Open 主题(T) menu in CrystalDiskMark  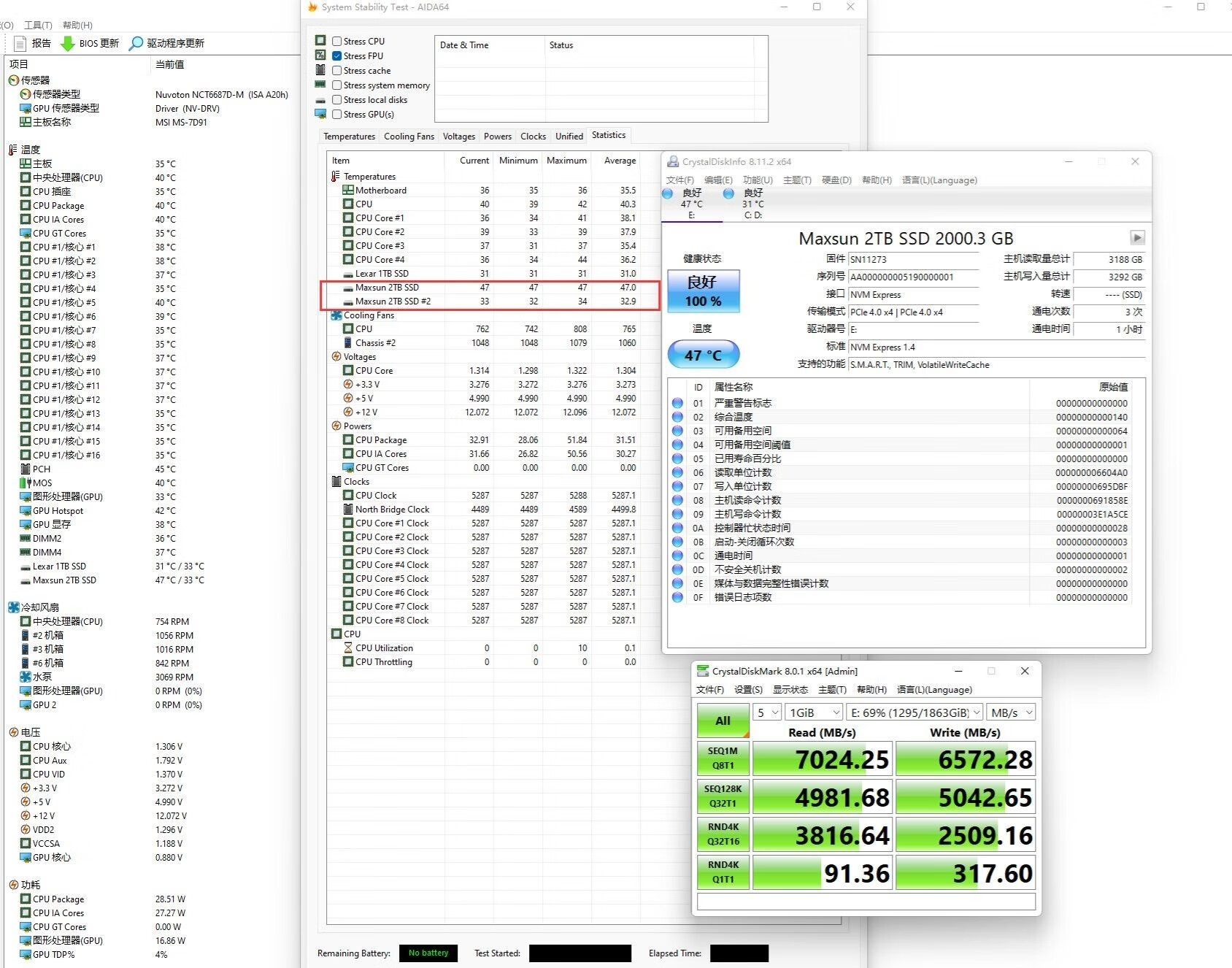point(832,690)
